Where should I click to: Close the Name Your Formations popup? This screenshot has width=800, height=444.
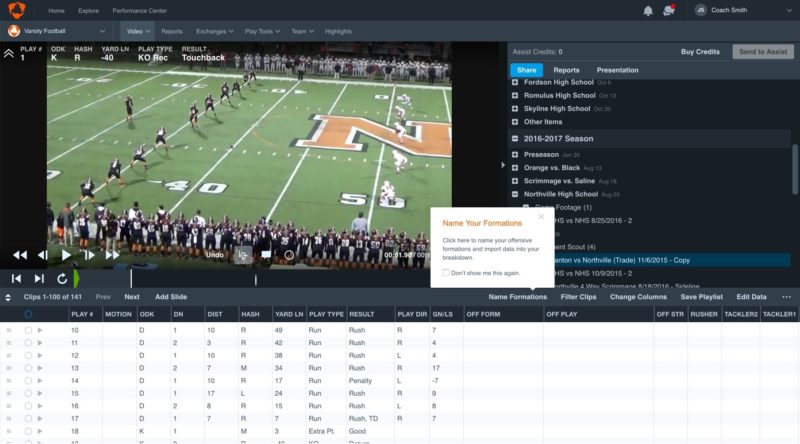tap(541, 217)
